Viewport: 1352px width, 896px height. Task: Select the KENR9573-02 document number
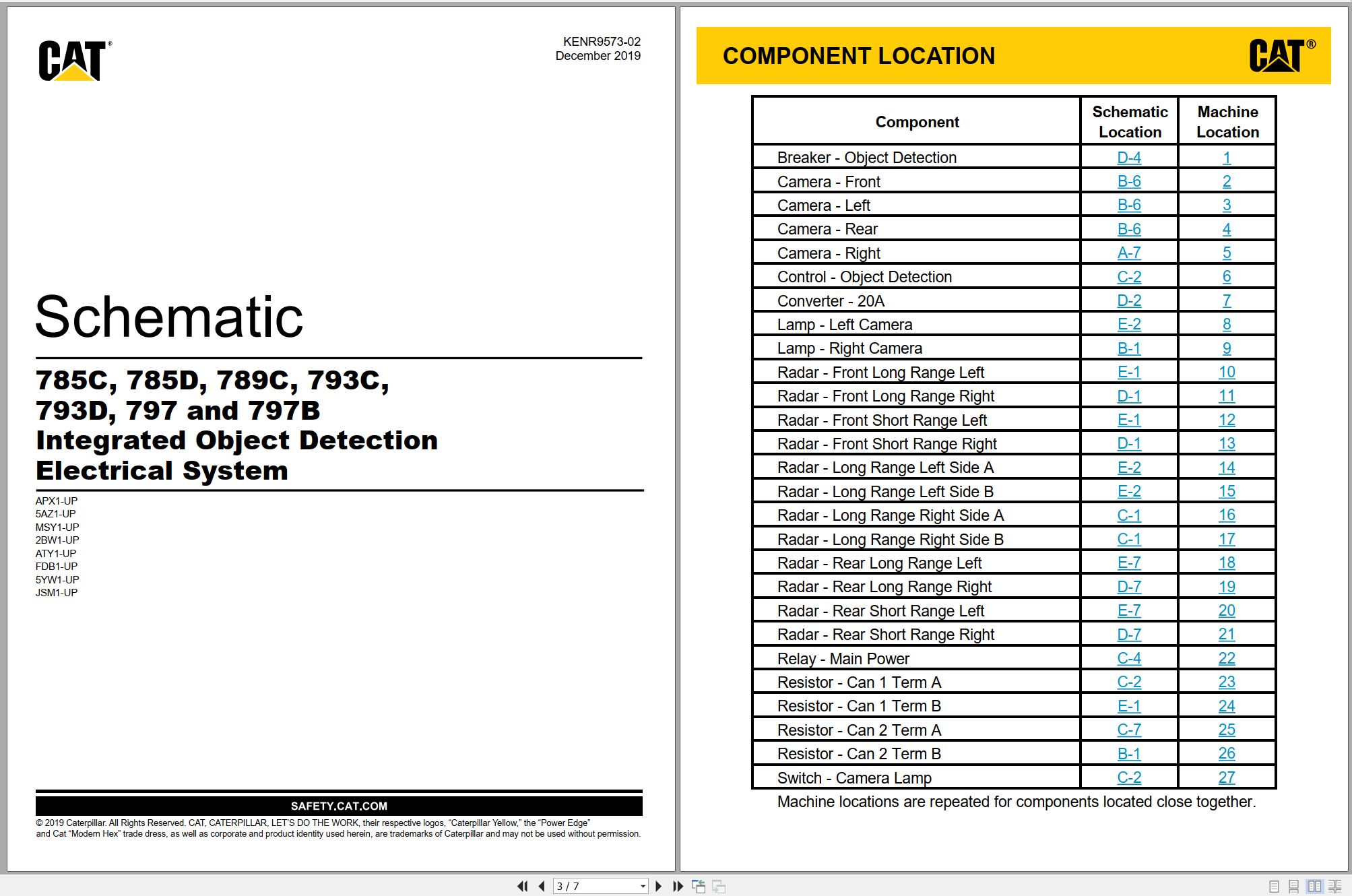[x=602, y=42]
